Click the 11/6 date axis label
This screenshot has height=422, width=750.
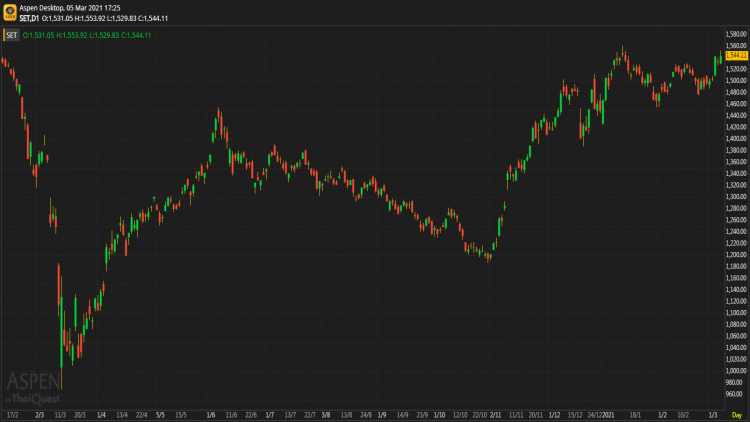point(232,415)
